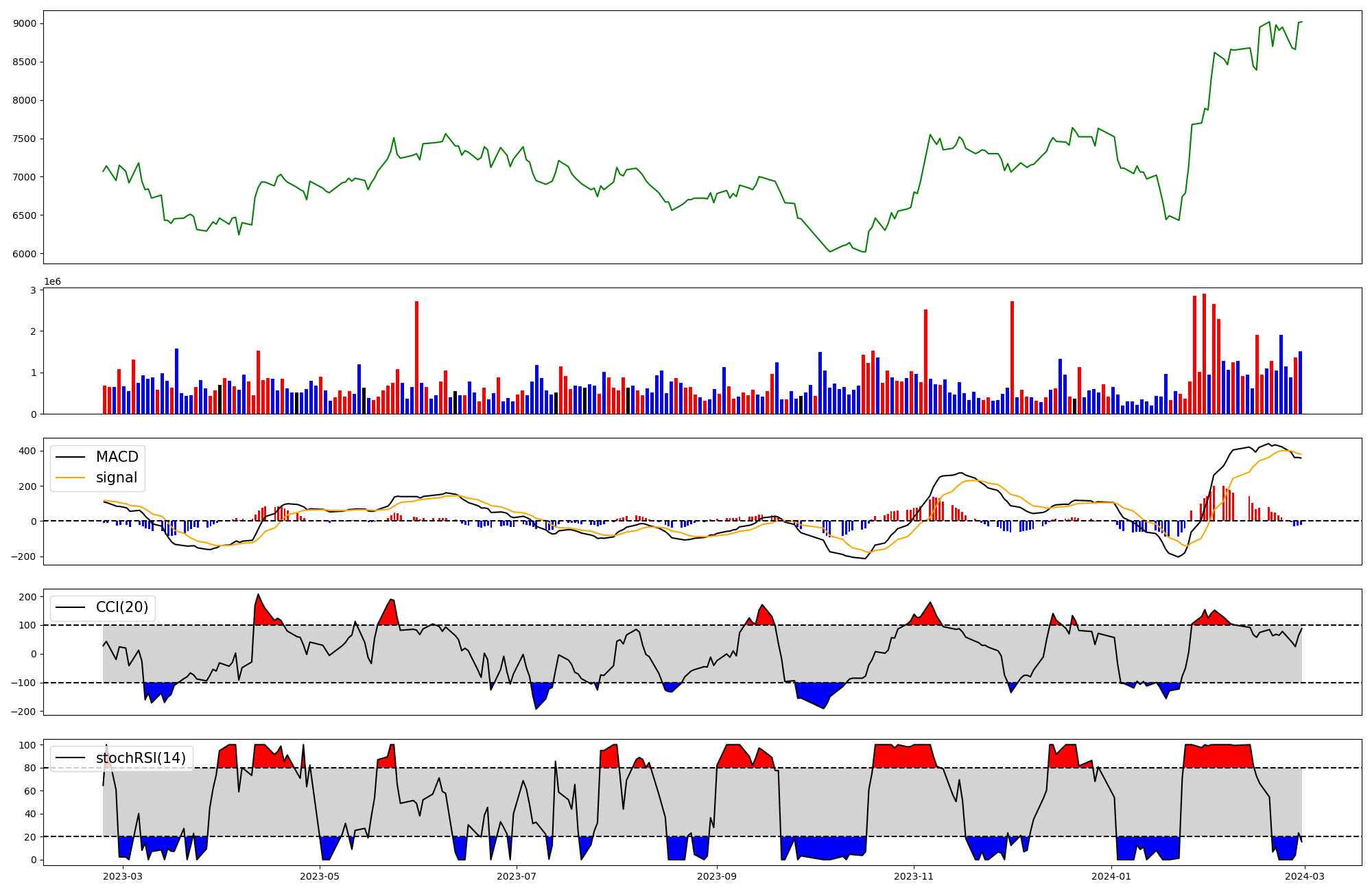
Task: Click the 3 tick on the volume axis
Action: 33,290
